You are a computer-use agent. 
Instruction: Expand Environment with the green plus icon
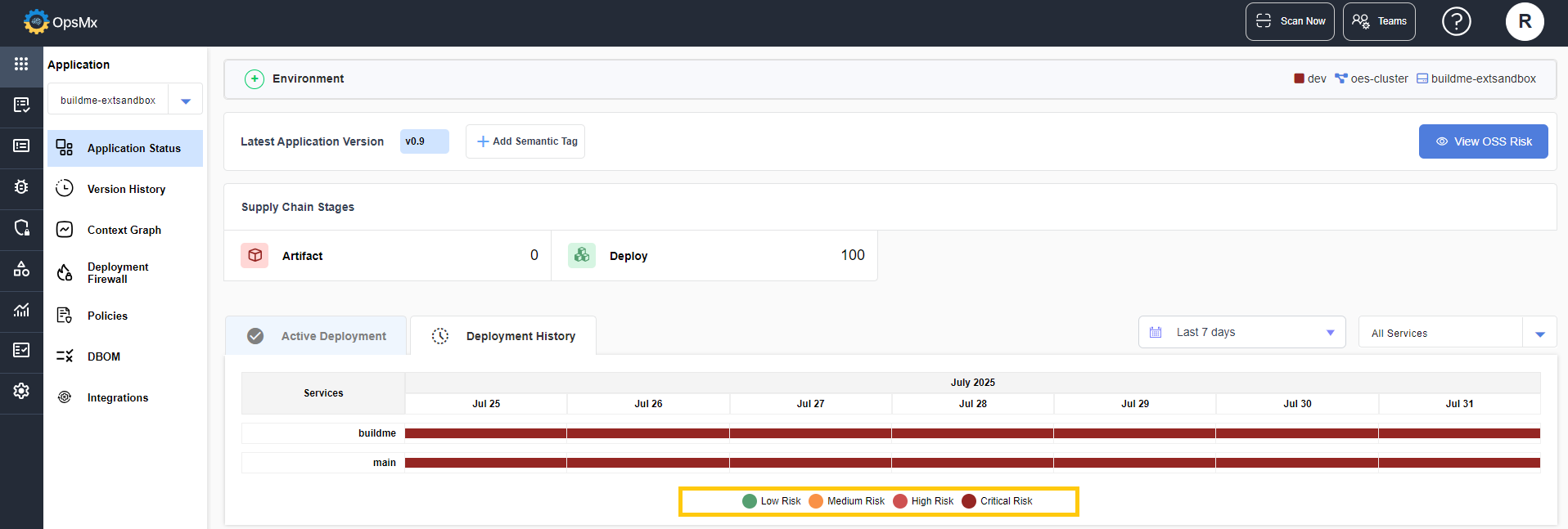(x=255, y=78)
